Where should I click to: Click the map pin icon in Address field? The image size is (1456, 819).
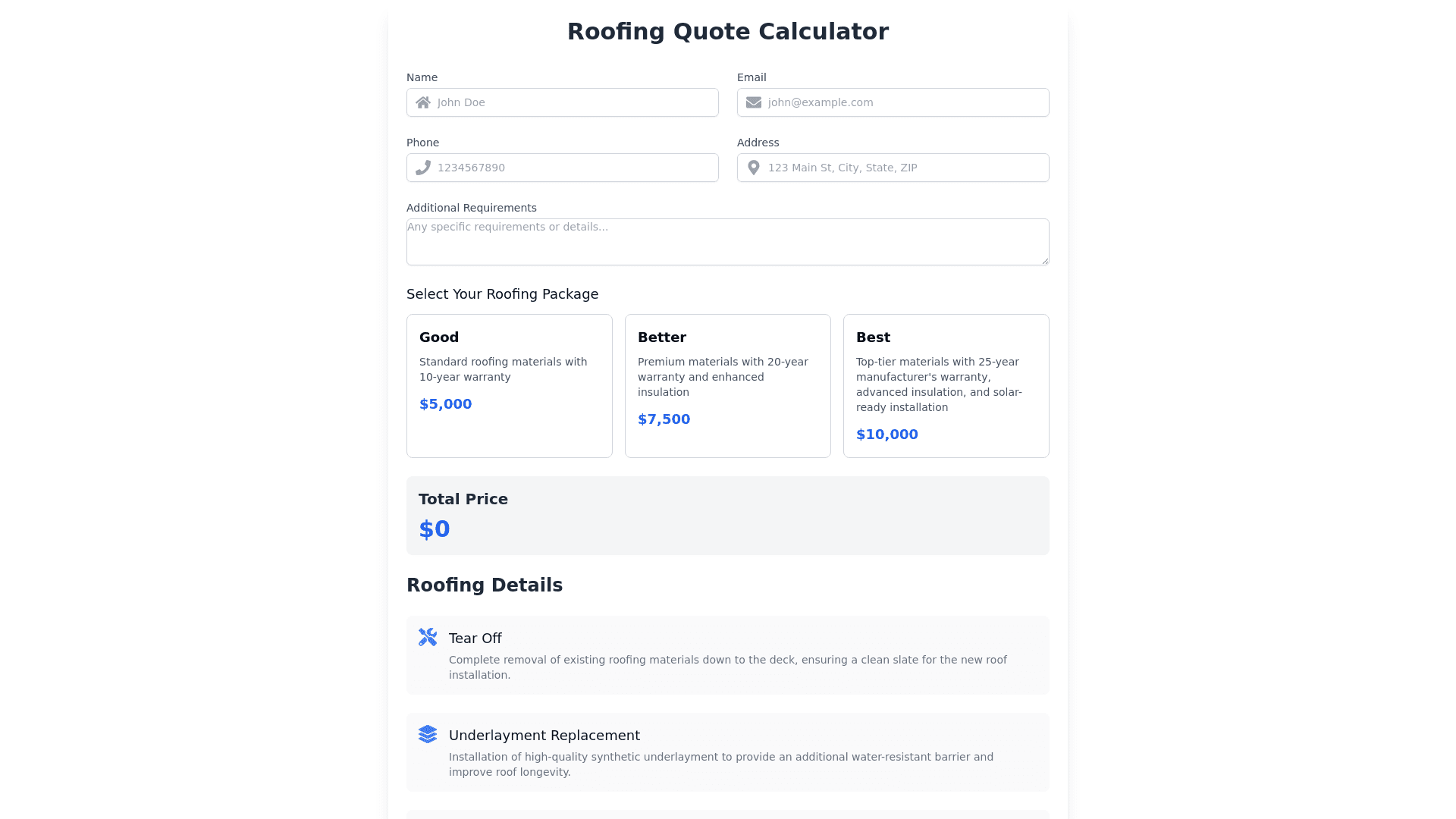(x=754, y=168)
